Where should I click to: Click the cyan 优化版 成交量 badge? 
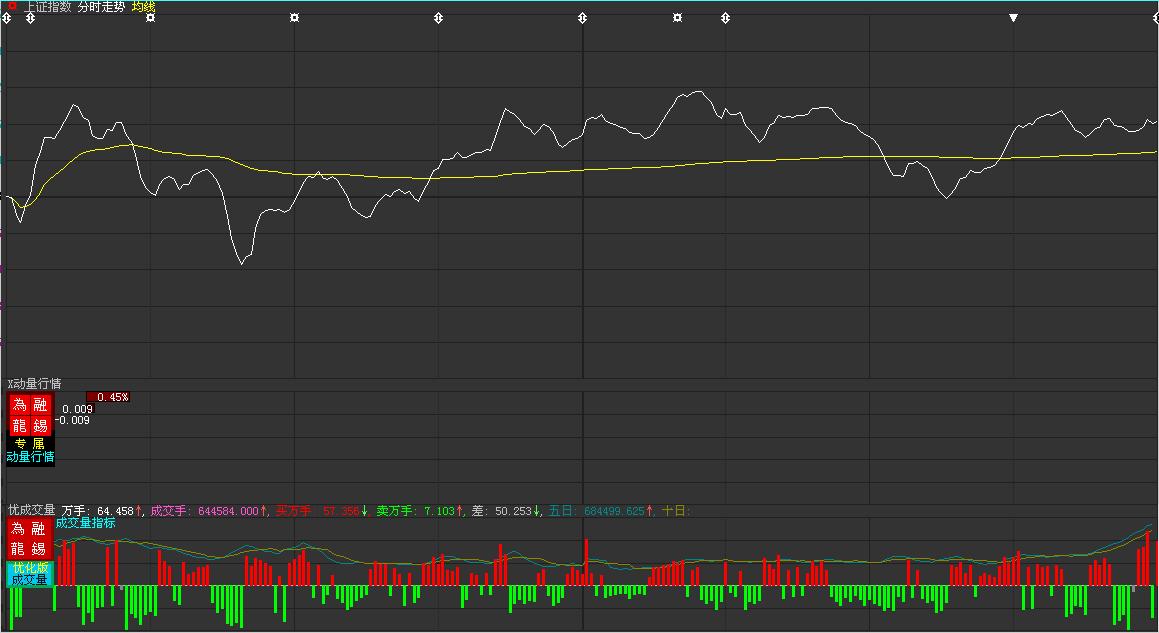tap(30, 574)
